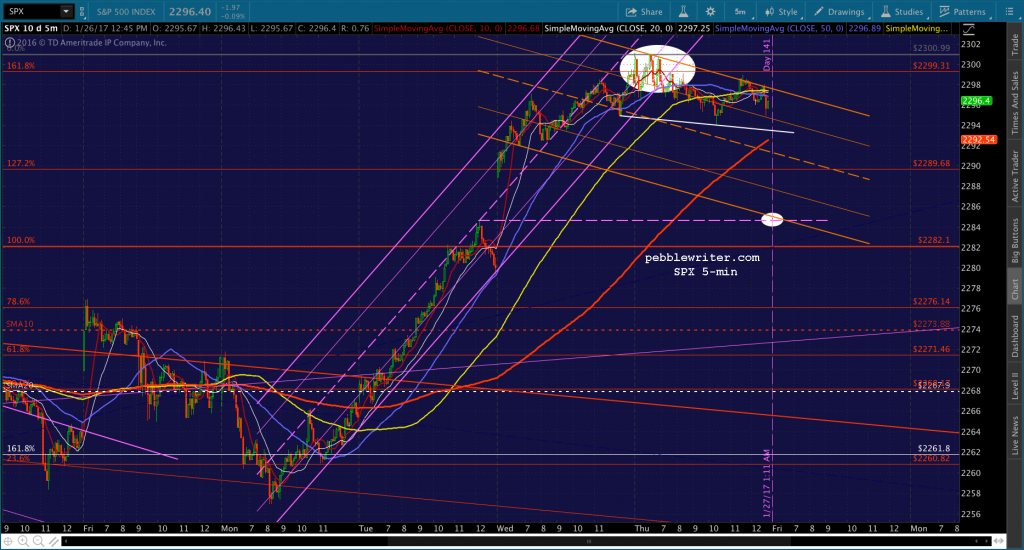1024x550 pixels.
Task: Open chart settings gear icon
Action: coord(710,11)
